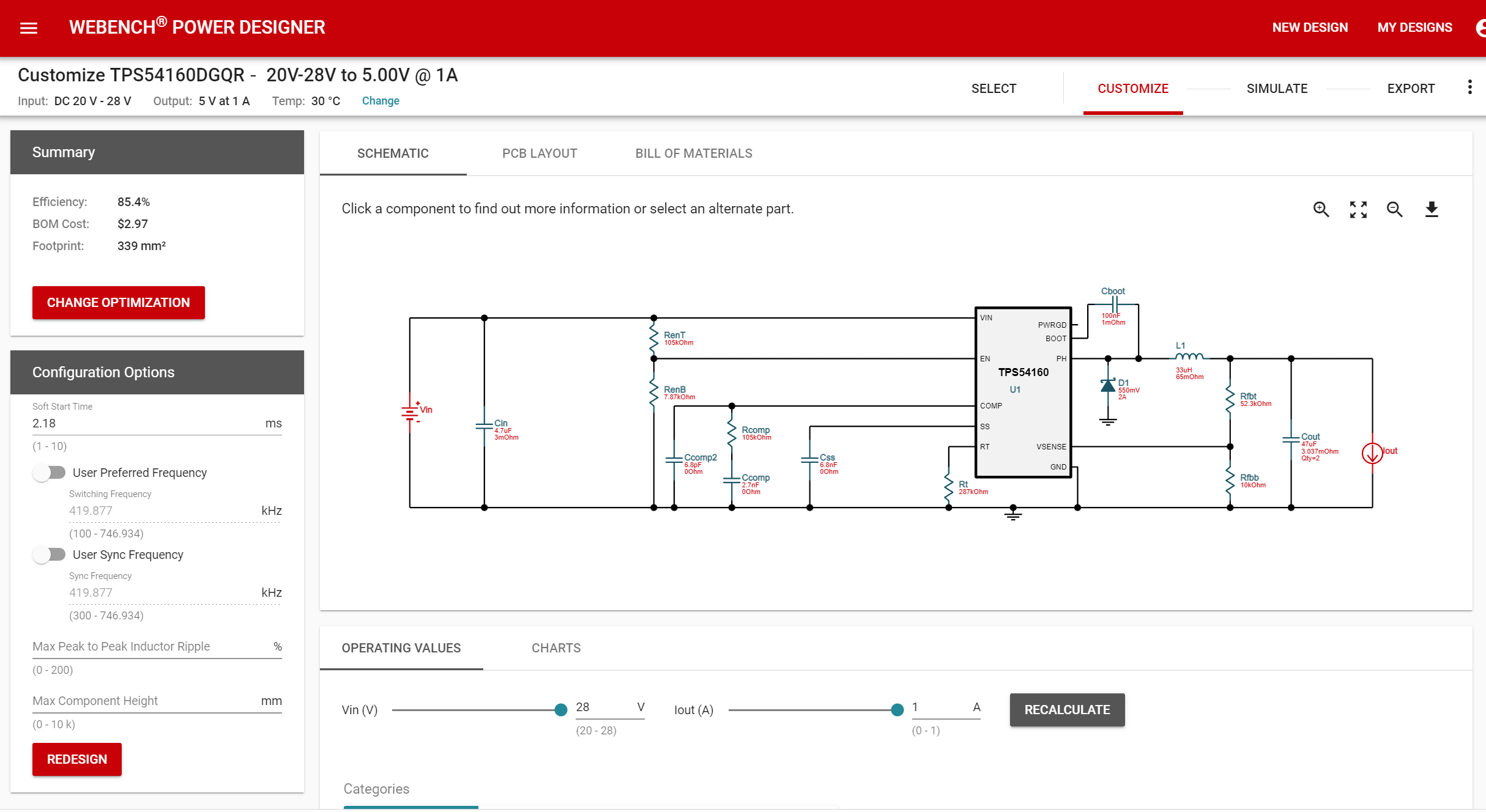Fit schematic to full view
The image size is (1486, 812).
point(1358,210)
